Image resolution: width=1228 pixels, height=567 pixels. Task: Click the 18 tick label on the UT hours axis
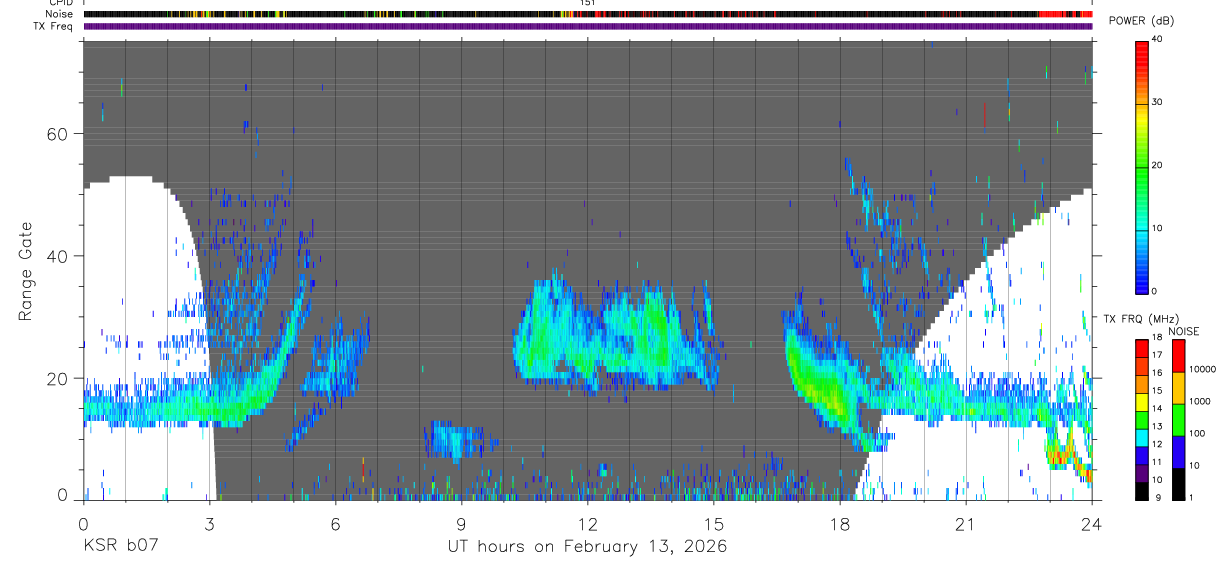839,524
